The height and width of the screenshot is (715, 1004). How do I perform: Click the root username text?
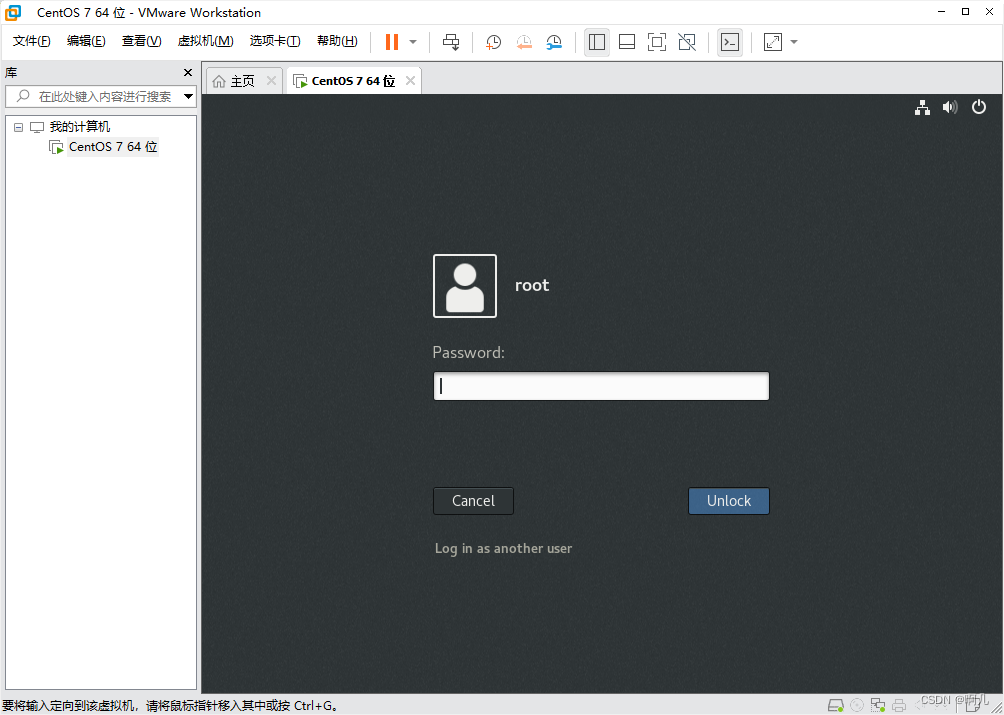click(x=532, y=285)
